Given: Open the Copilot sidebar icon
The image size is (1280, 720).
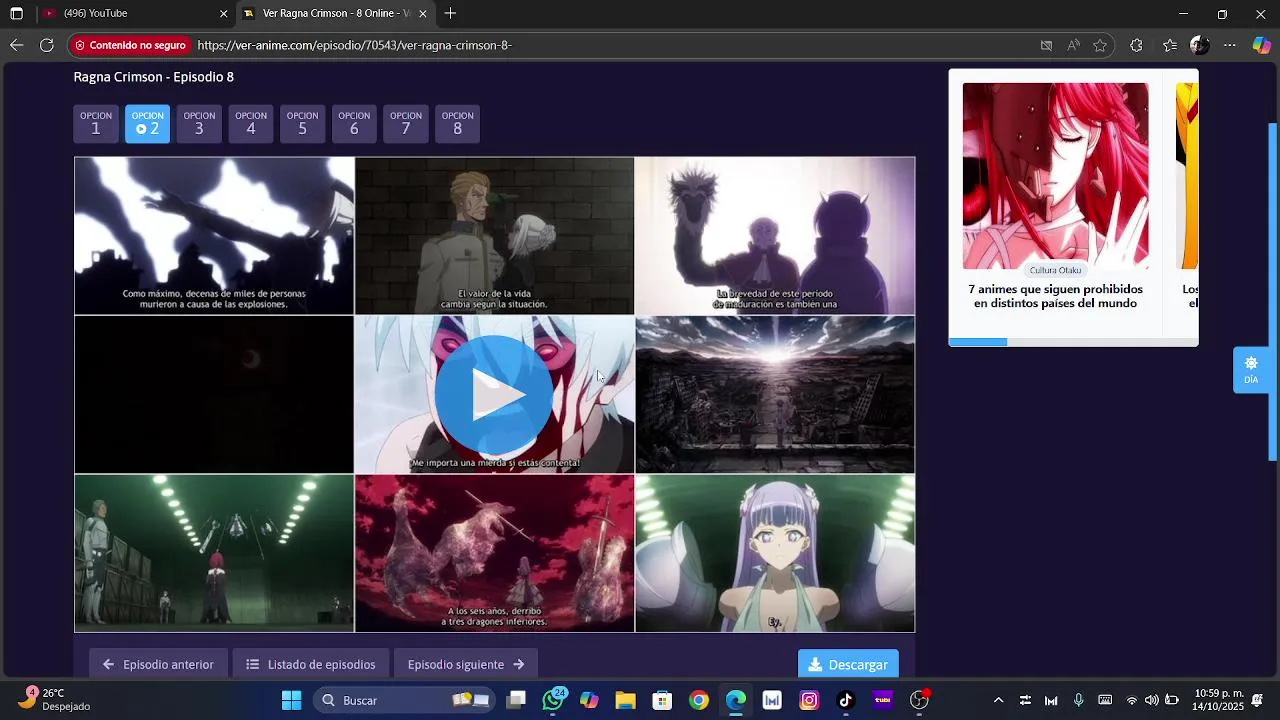Looking at the screenshot, I should tap(1262, 45).
